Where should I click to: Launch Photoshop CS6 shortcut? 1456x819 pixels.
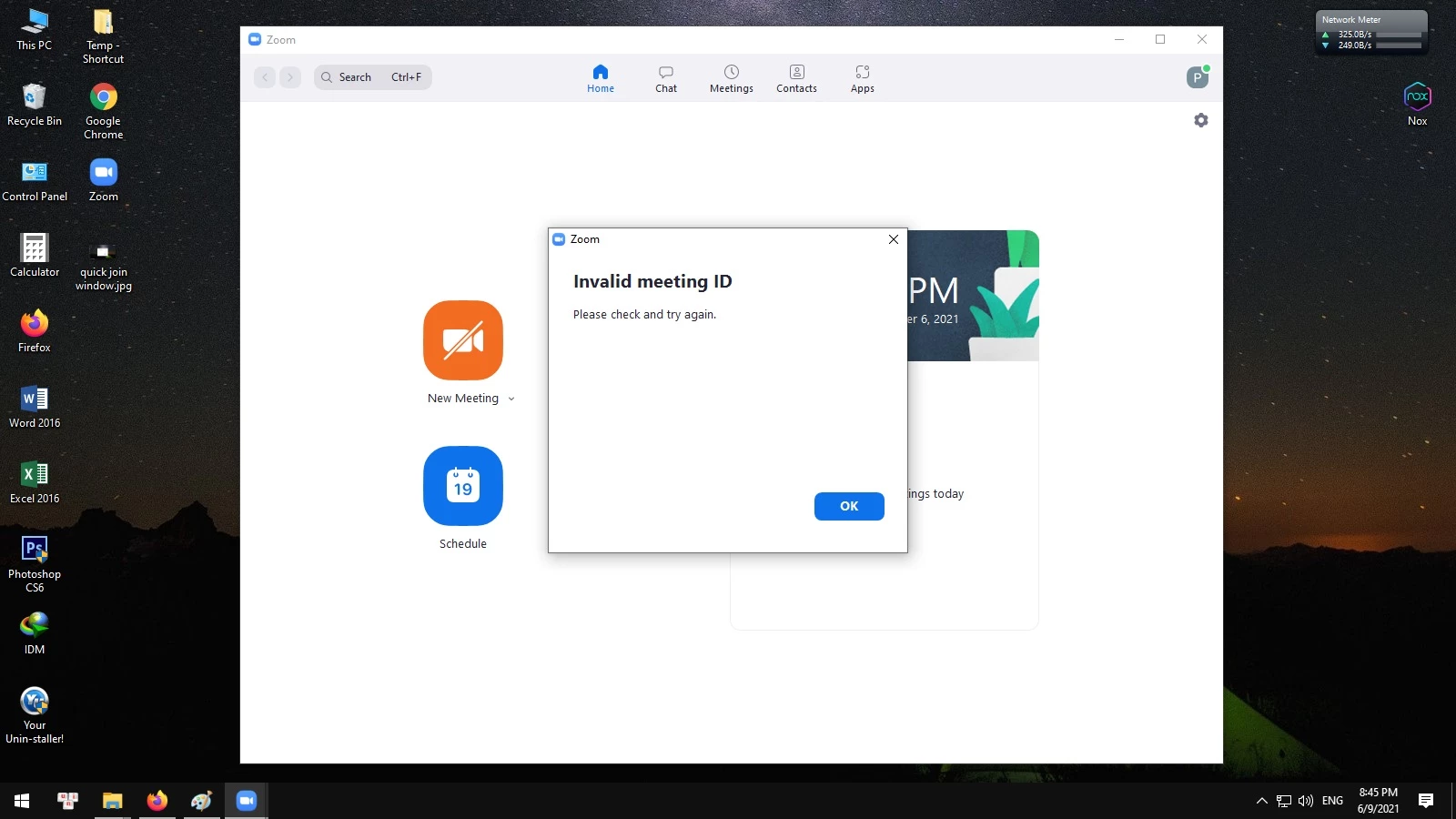tap(35, 564)
